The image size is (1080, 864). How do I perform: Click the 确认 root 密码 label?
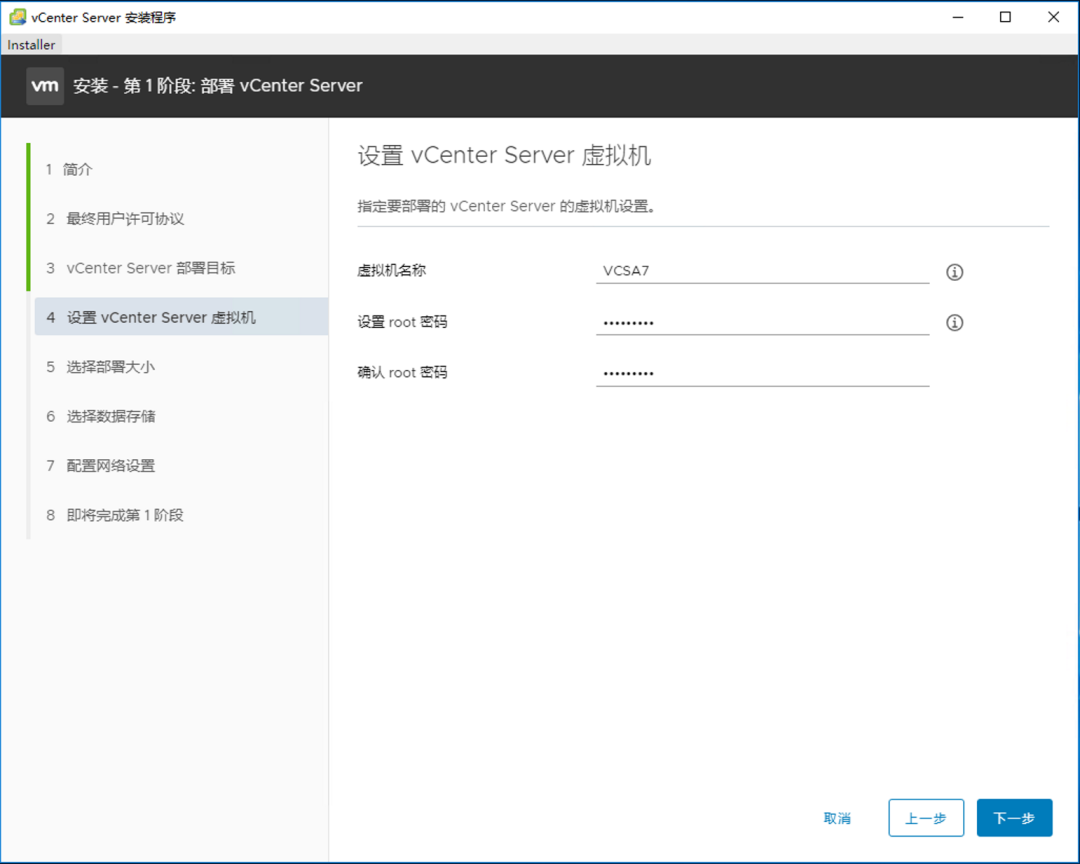pos(402,373)
